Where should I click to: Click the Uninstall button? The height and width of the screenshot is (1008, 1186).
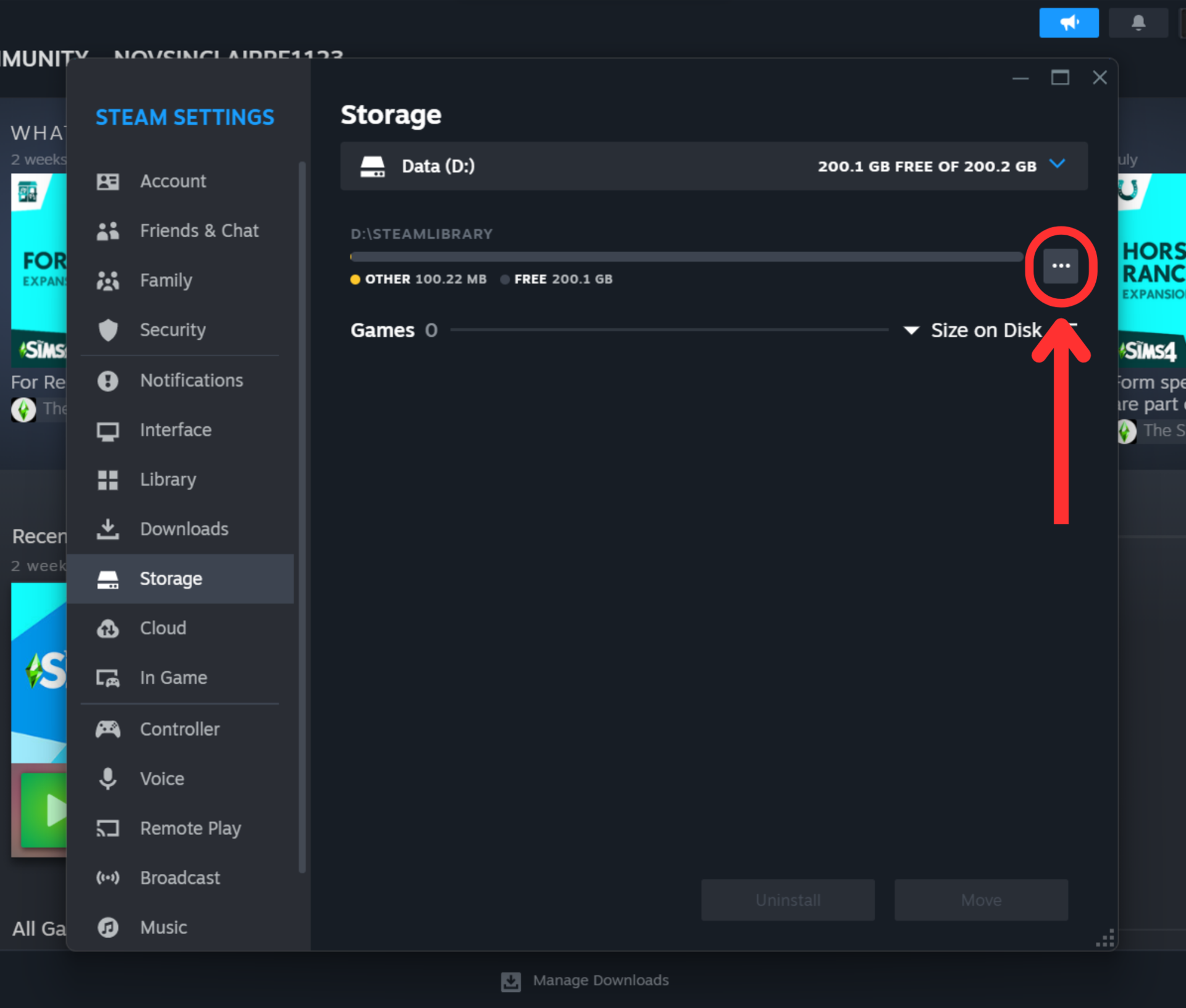(787, 900)
